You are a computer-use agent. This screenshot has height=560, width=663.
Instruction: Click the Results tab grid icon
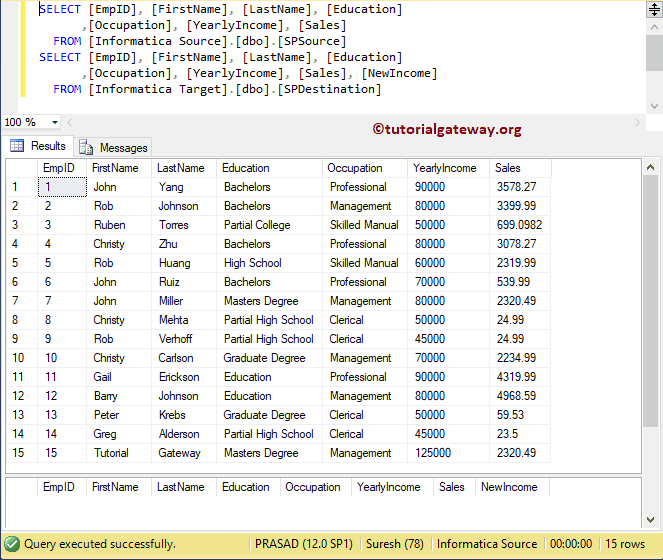click(17, 146)
